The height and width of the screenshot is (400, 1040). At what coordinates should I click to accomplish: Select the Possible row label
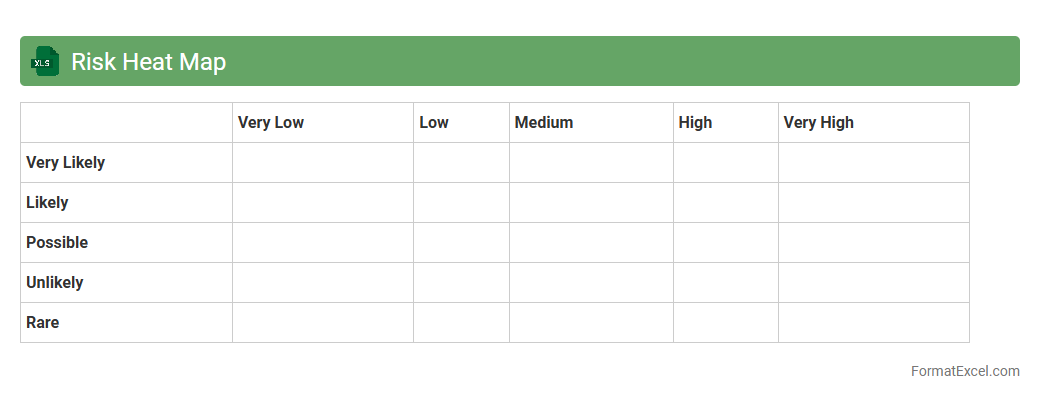(x=57, y=243)
